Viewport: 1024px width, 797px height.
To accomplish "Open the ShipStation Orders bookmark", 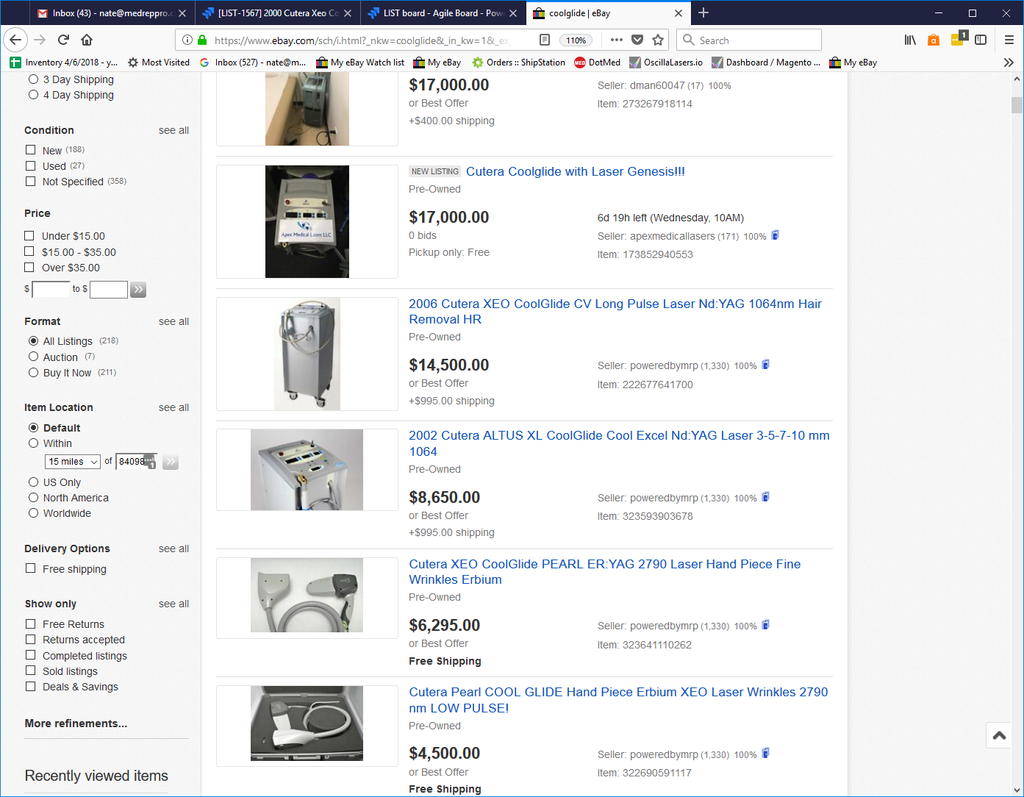I will [x=519, y=63].
